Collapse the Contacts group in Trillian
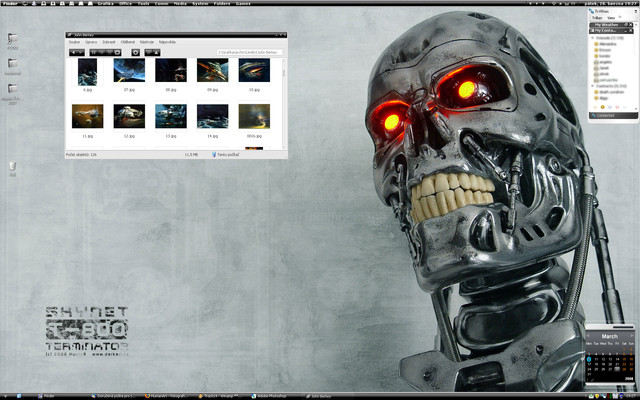 (x=593, y=86)
